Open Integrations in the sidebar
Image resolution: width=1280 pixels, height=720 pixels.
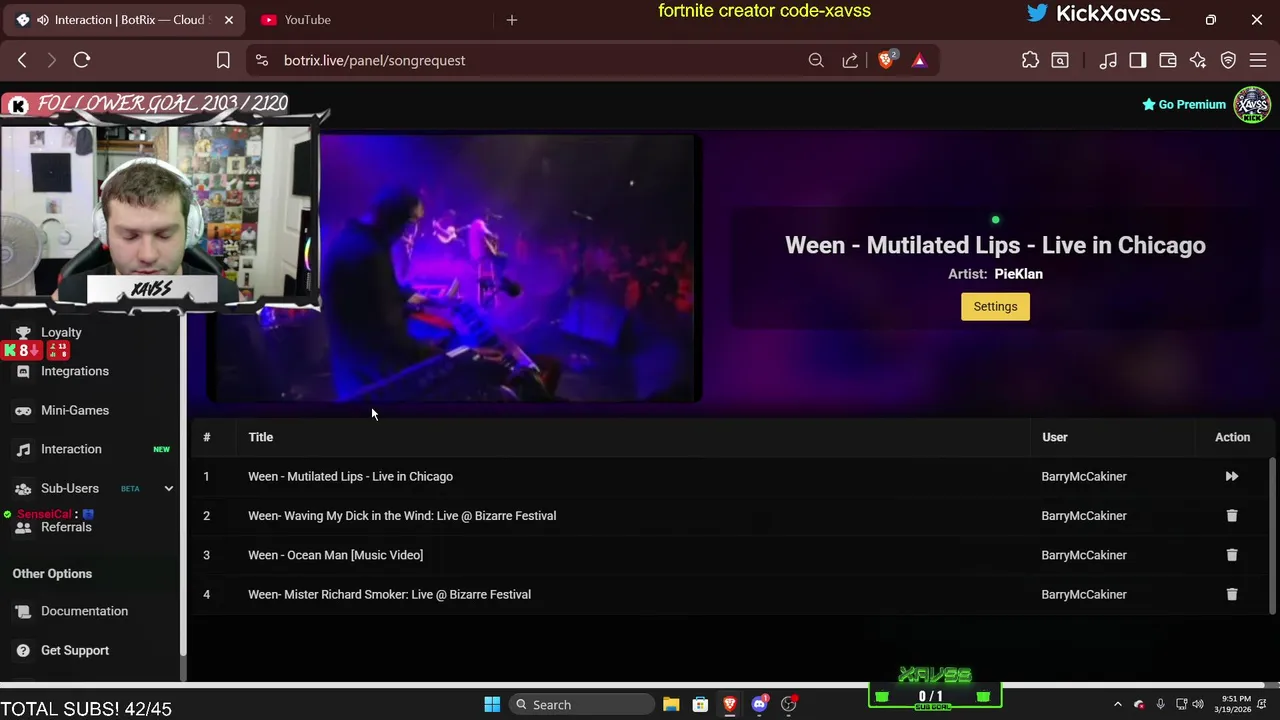pyautogui.click(x=75, y=371)
